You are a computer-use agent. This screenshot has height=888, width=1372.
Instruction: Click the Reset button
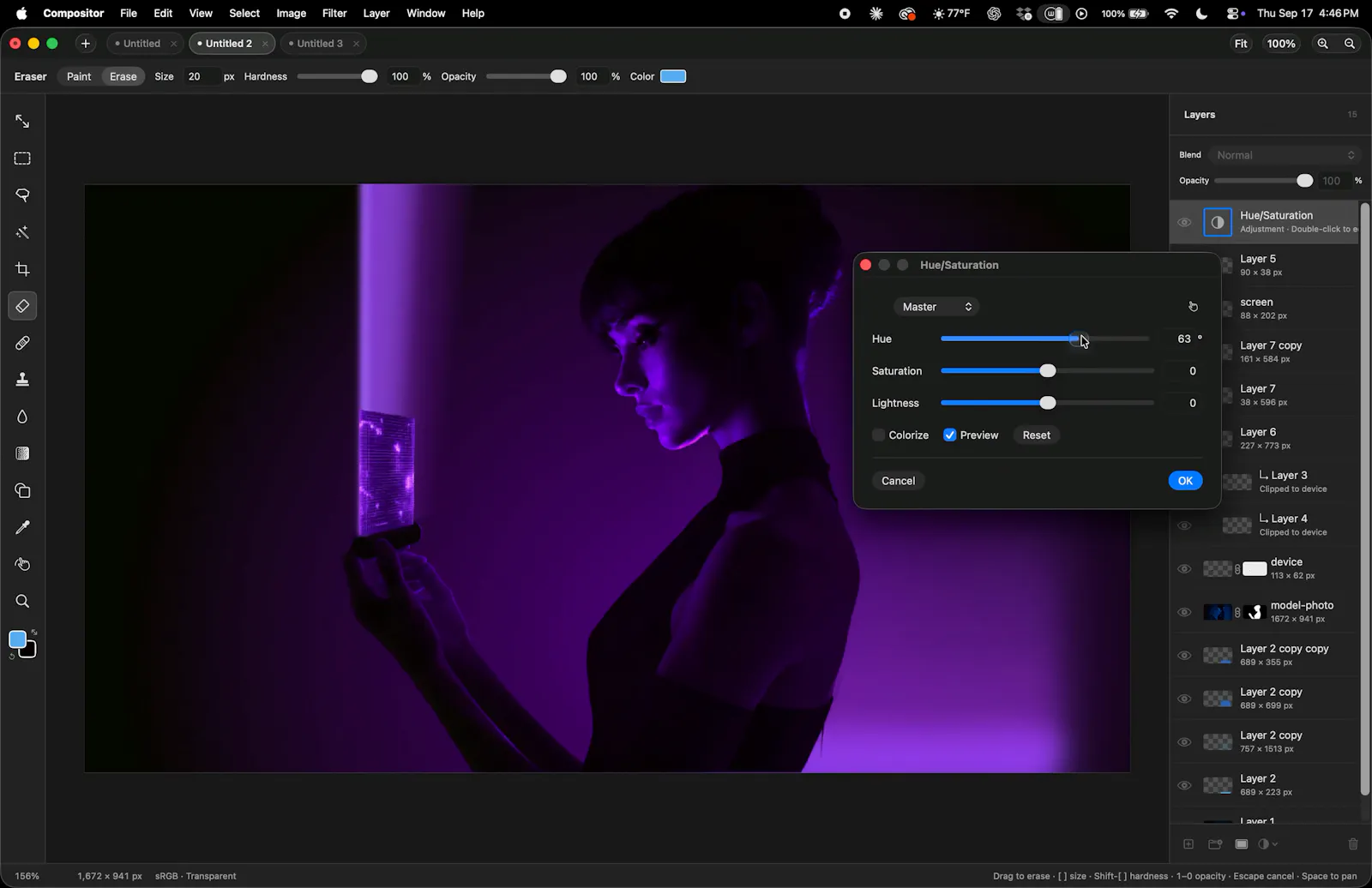pyautogui.click(x=1036, y=435)
